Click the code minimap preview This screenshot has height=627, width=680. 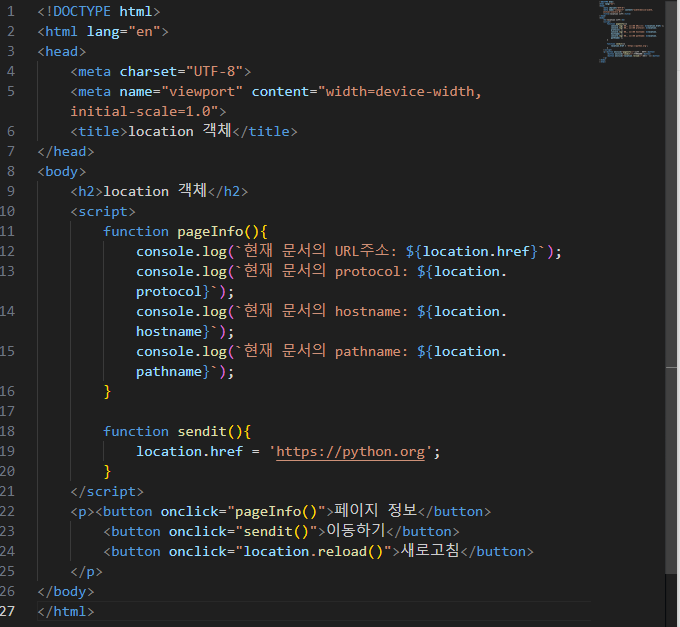tap(631, 31)
